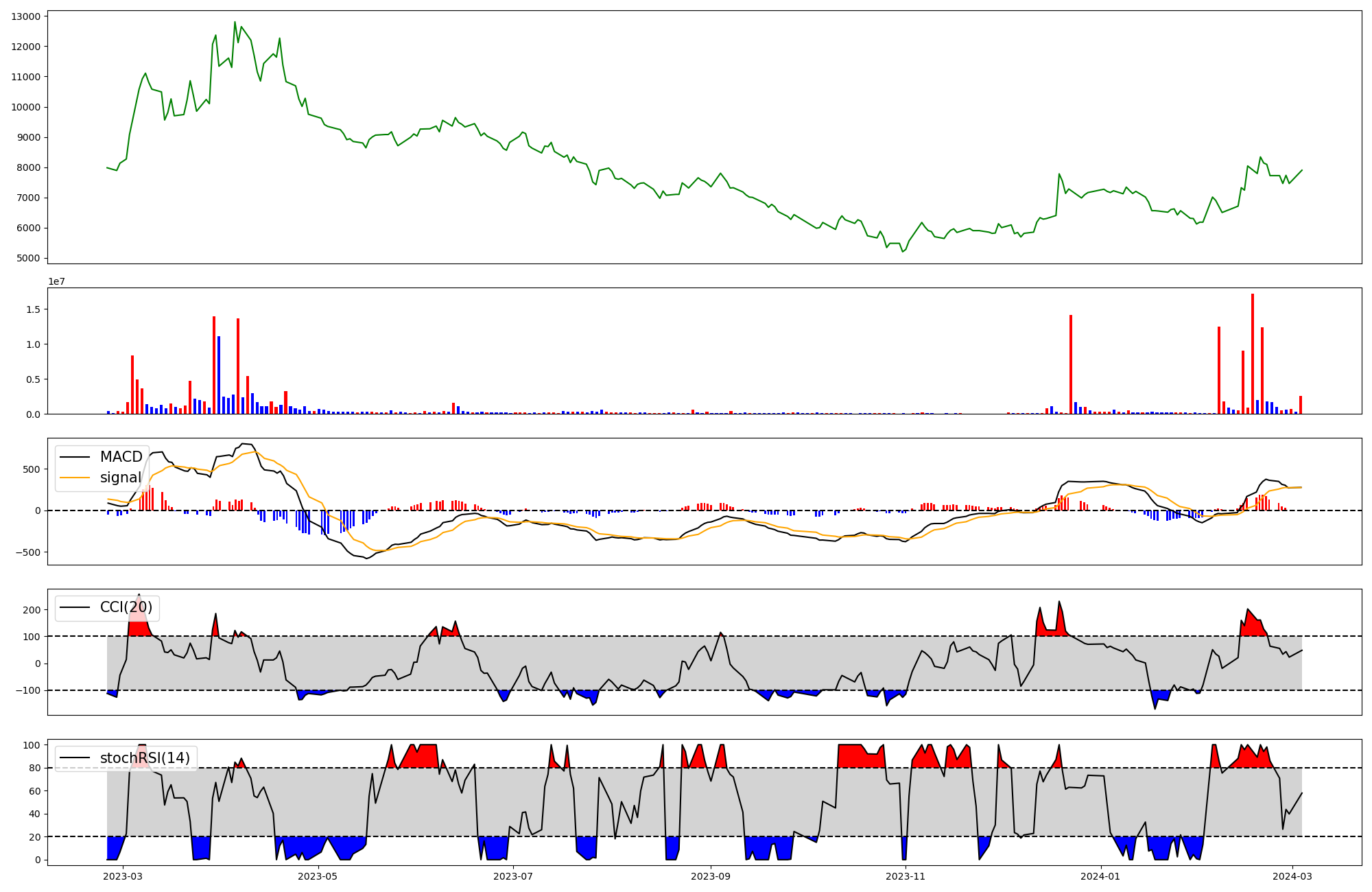Click the orange signal legend line
Screen dimensions: 1372x892
coord(75,478)
